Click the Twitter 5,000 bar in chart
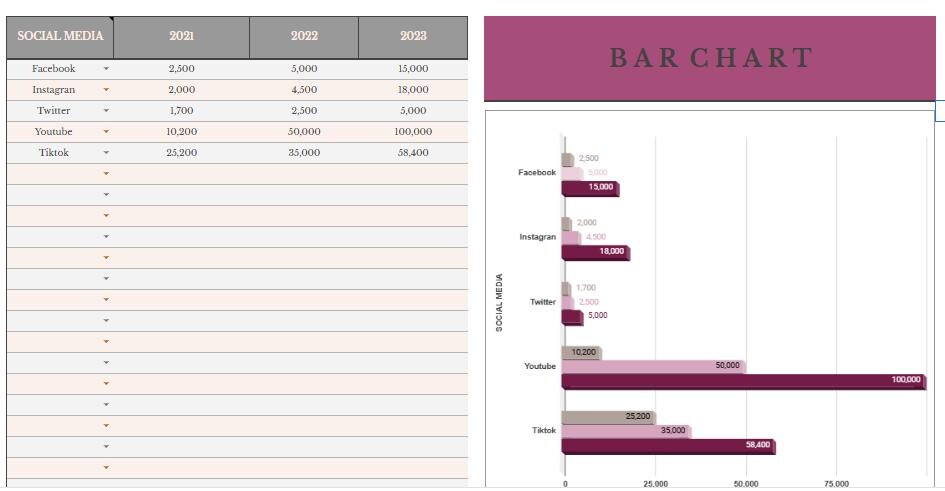 (573, 317)
